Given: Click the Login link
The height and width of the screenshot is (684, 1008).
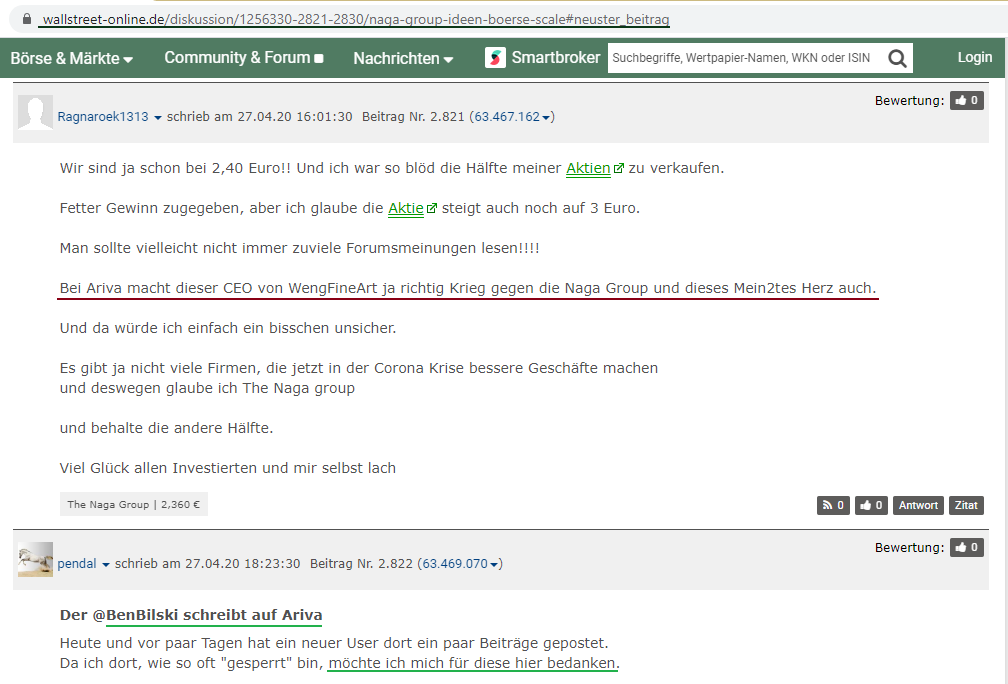Looking at the screenshot, I should 975,57.
